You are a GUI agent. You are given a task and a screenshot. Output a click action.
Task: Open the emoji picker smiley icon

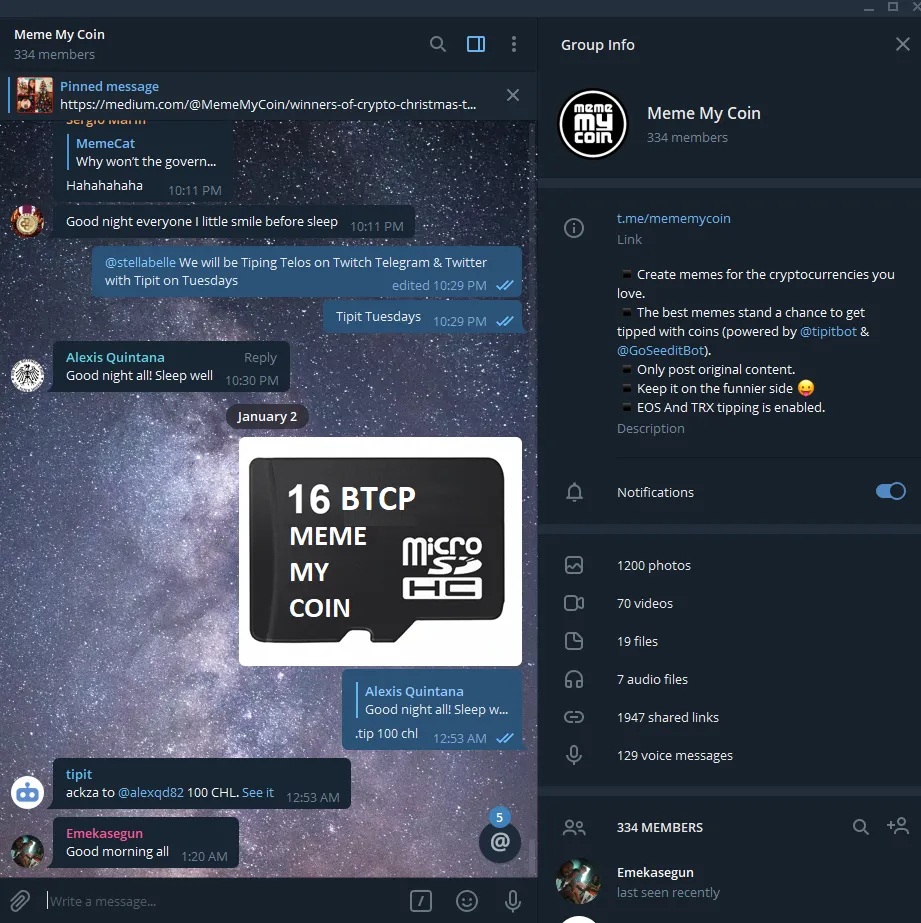click(467, 901)
